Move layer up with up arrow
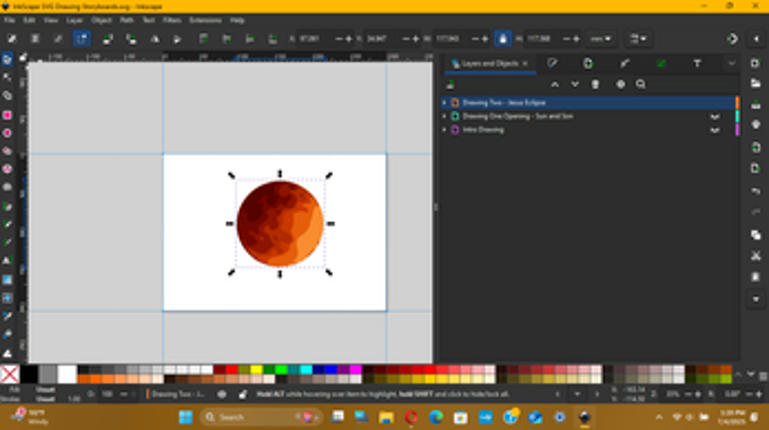 555,84
